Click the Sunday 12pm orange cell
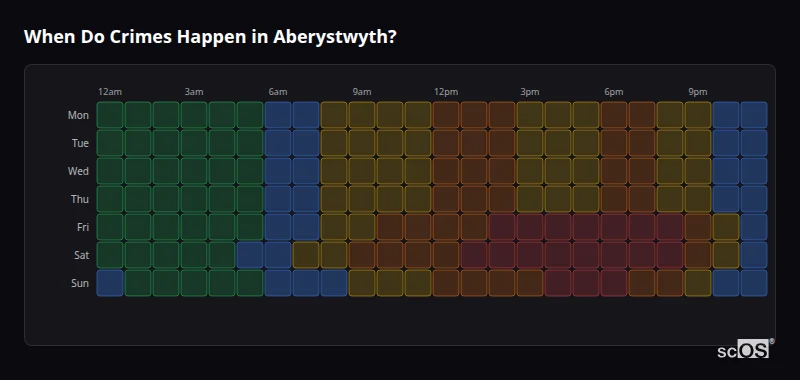Screen dimensions: 800x380 click(446, 283)
